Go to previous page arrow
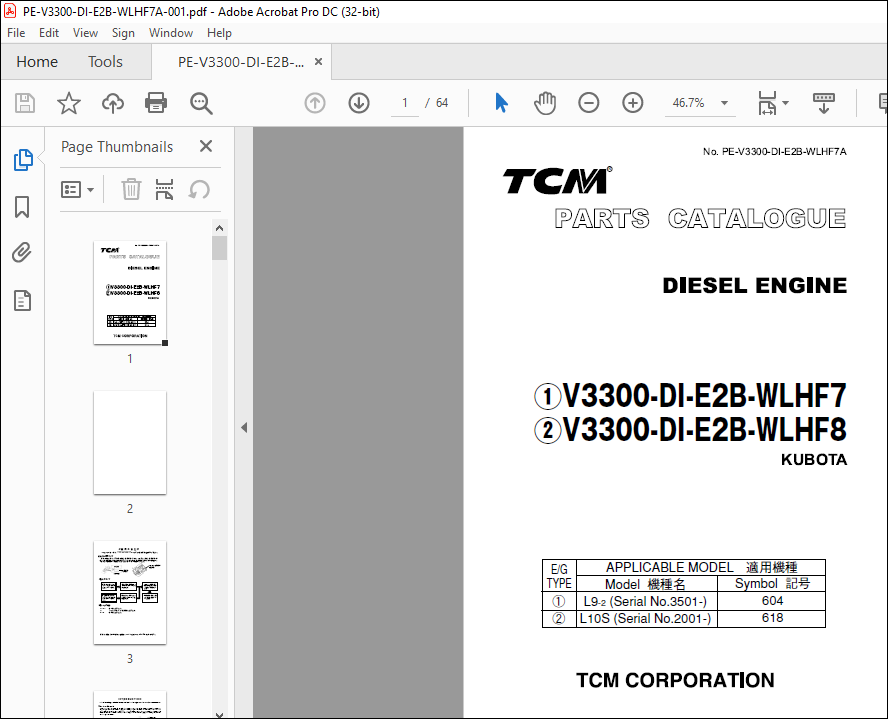 [x=315, y=103]
